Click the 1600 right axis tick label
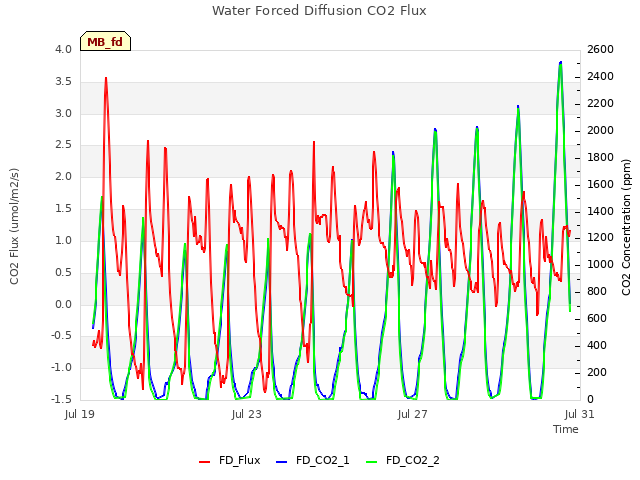The image size is (640, 480). coord(600,184)
